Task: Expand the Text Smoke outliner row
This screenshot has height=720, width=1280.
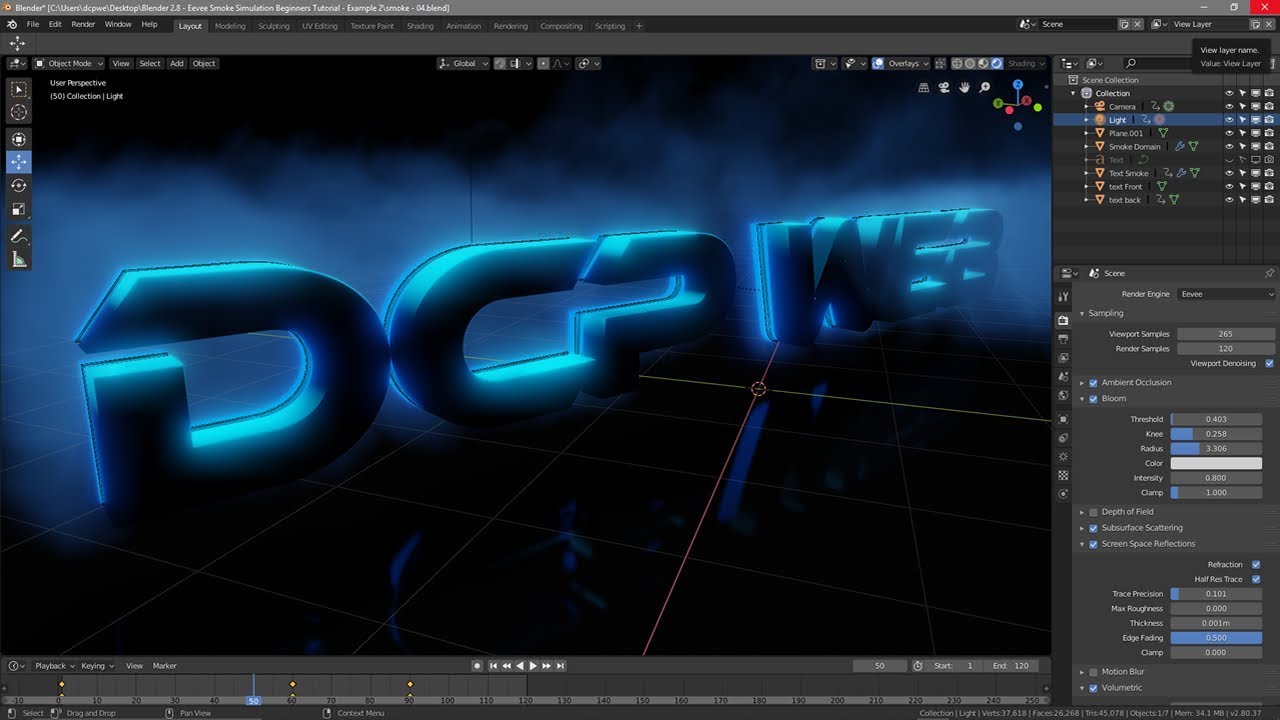Action: pos(1088,173)
